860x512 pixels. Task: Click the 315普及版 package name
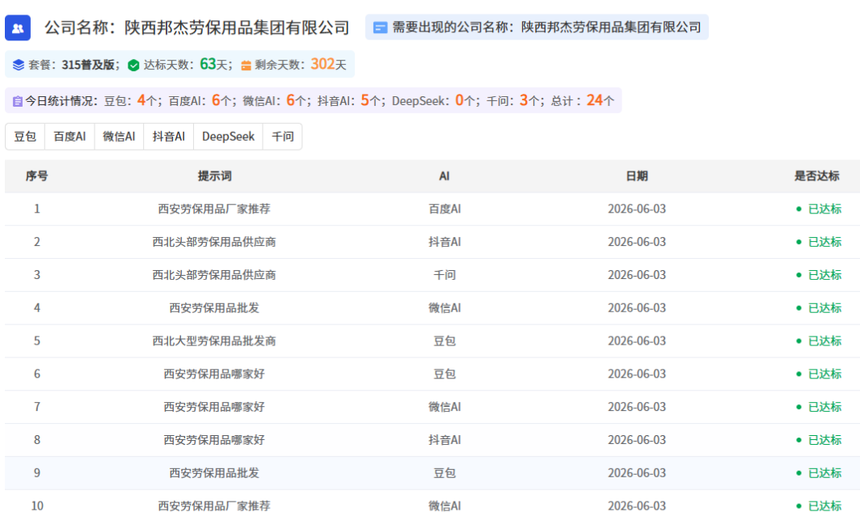pyautogui.click(x=88, y=65)
